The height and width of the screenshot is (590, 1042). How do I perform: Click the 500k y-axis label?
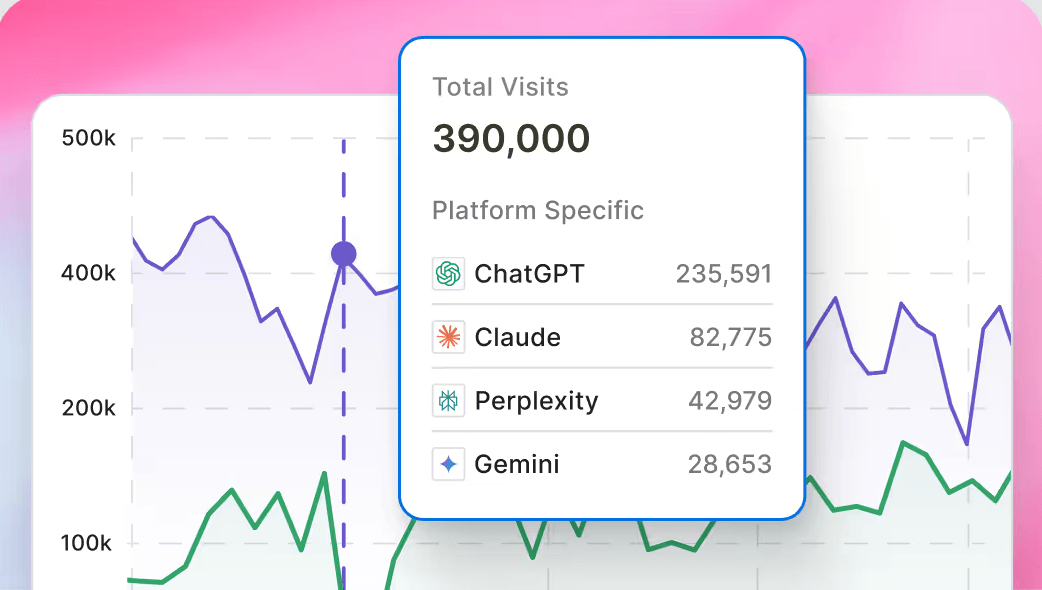coord(89,138)
